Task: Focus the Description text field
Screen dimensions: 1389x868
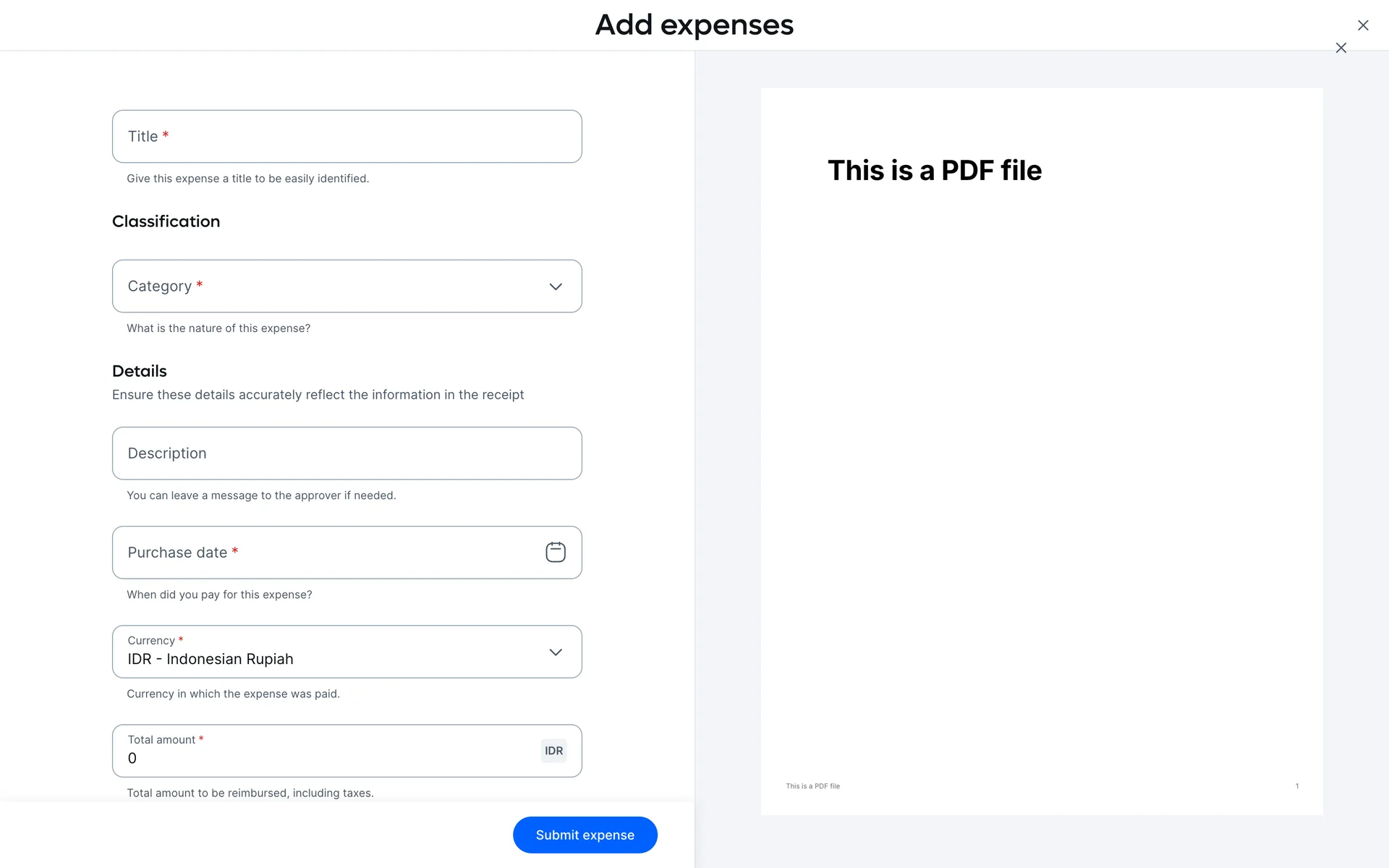Action: tap(347, 454)
